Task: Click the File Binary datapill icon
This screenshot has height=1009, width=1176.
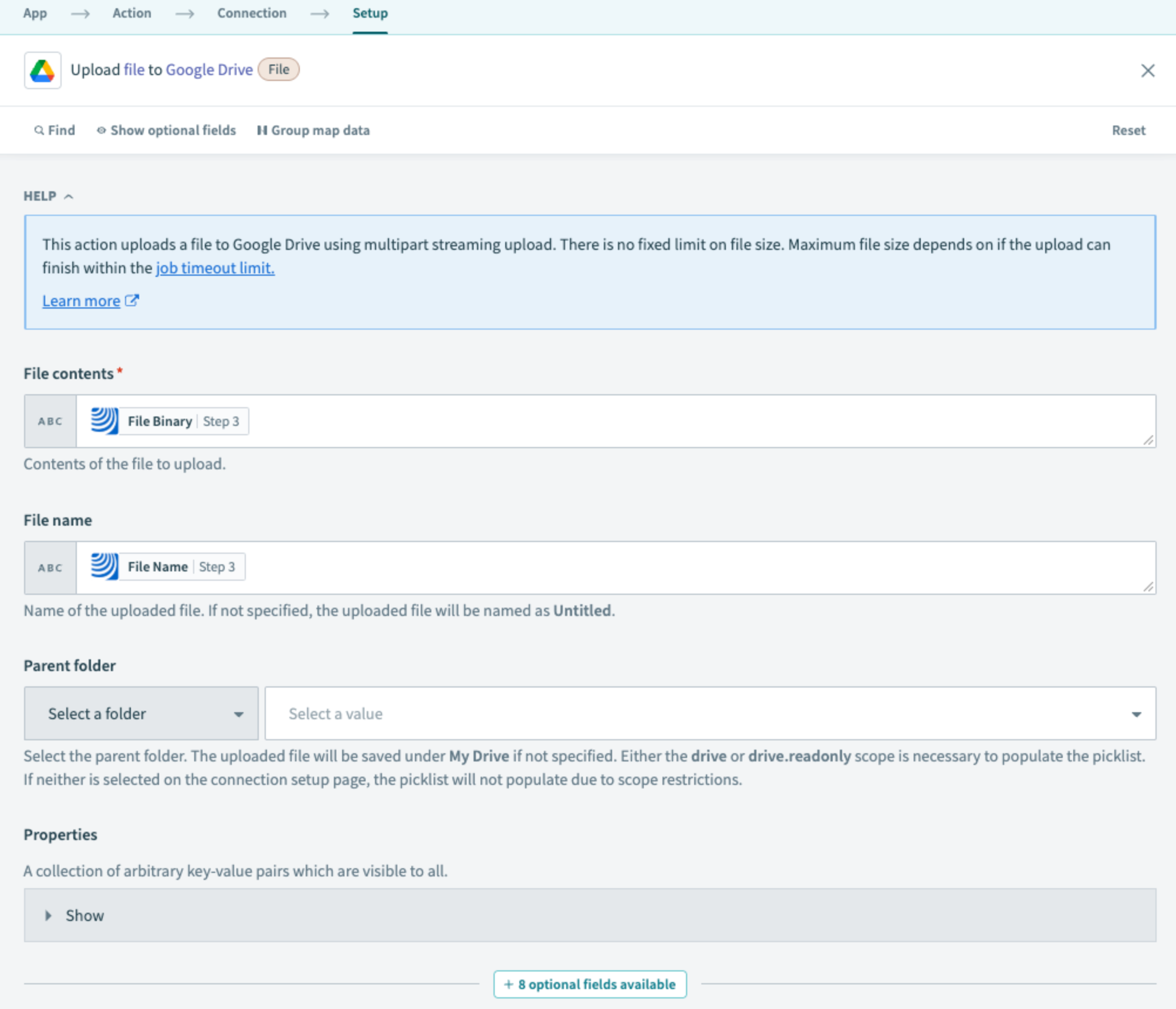Action: (x=104, y=421)
